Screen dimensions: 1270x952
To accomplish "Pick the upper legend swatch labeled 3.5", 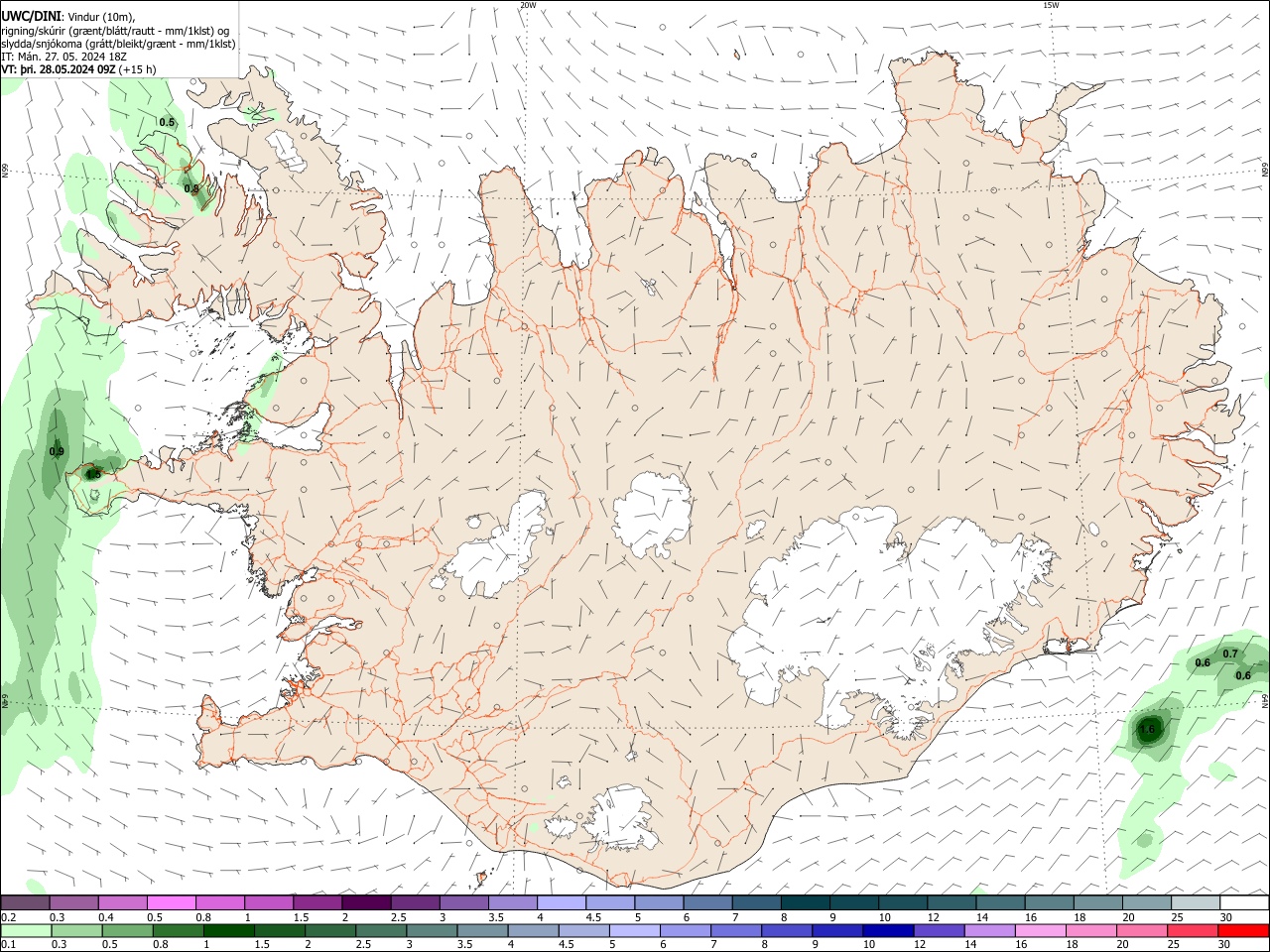I will [512, 903].
